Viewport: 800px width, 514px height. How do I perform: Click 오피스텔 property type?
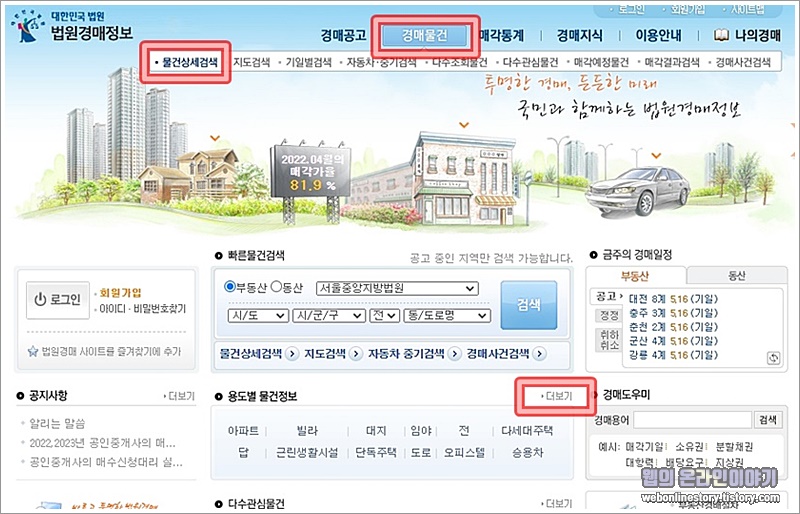pyautogui.click(x=463, y=453)
